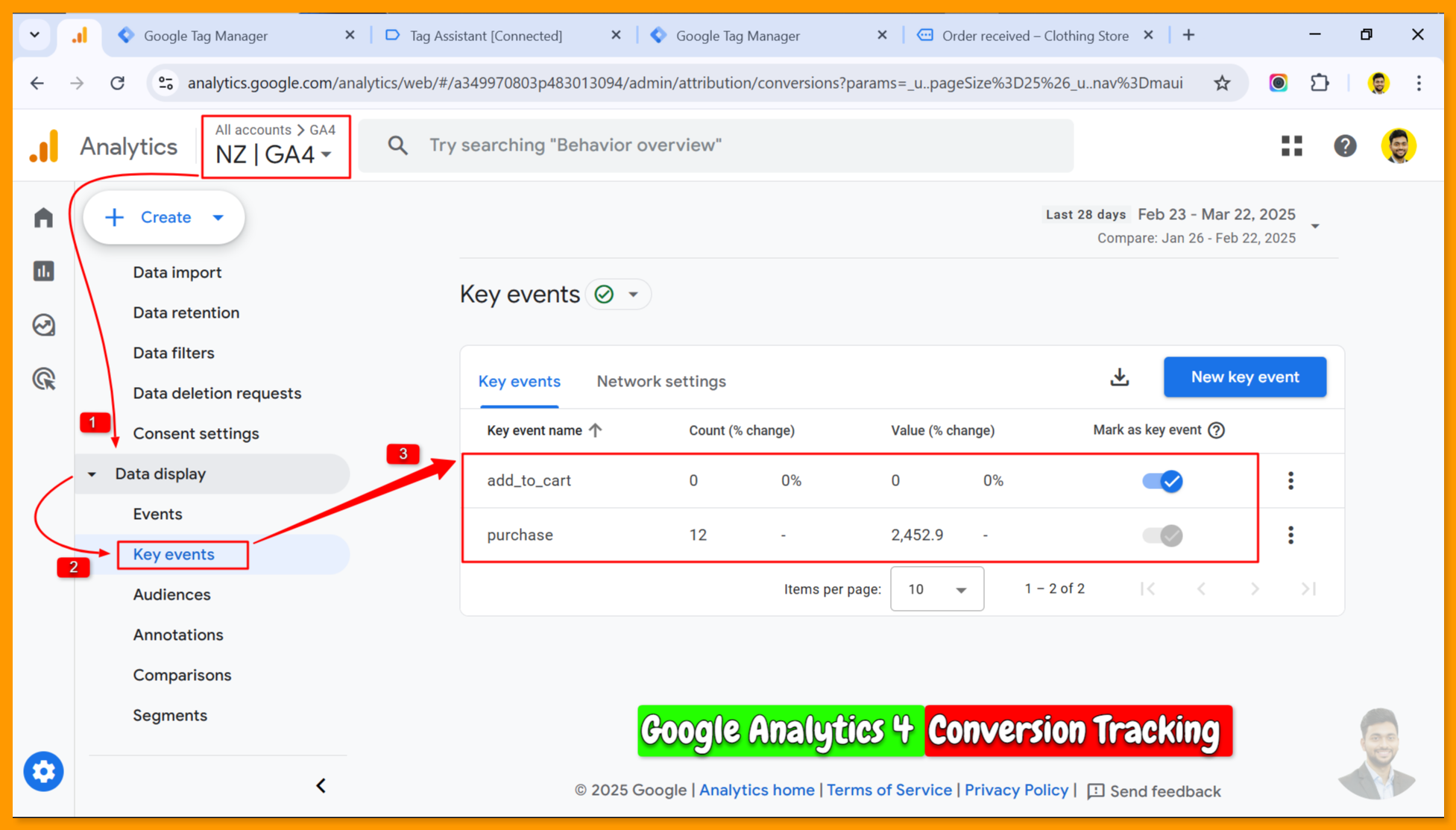Click help icon beside Mark as key event

[1216, 430]
